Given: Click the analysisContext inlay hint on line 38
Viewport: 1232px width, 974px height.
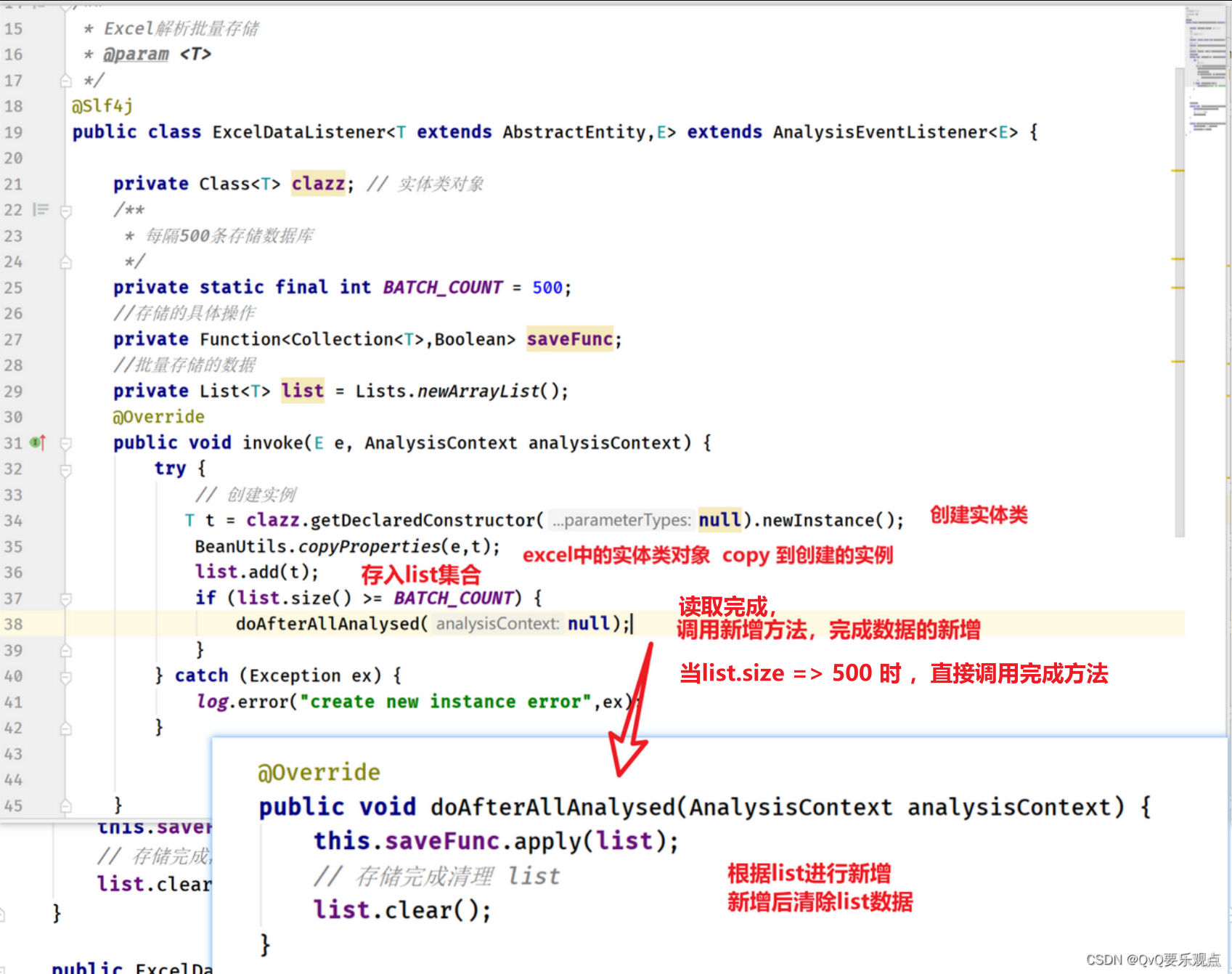Looking at the screenshot, I should [x=497, y=624].
